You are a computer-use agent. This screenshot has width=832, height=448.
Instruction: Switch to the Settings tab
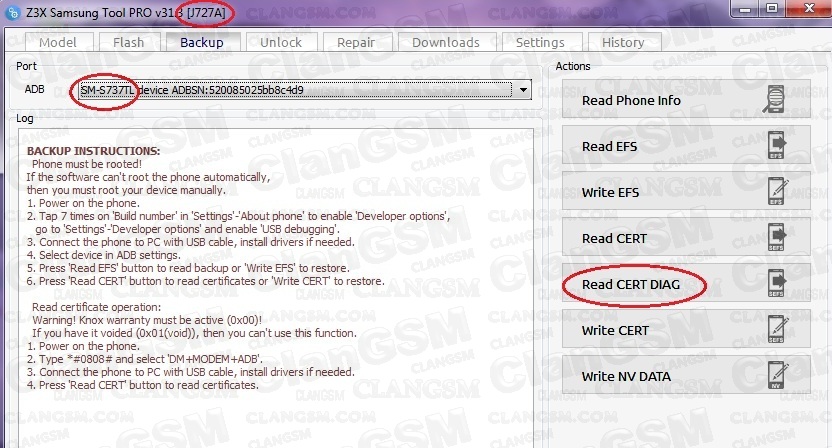pos(541,42)
